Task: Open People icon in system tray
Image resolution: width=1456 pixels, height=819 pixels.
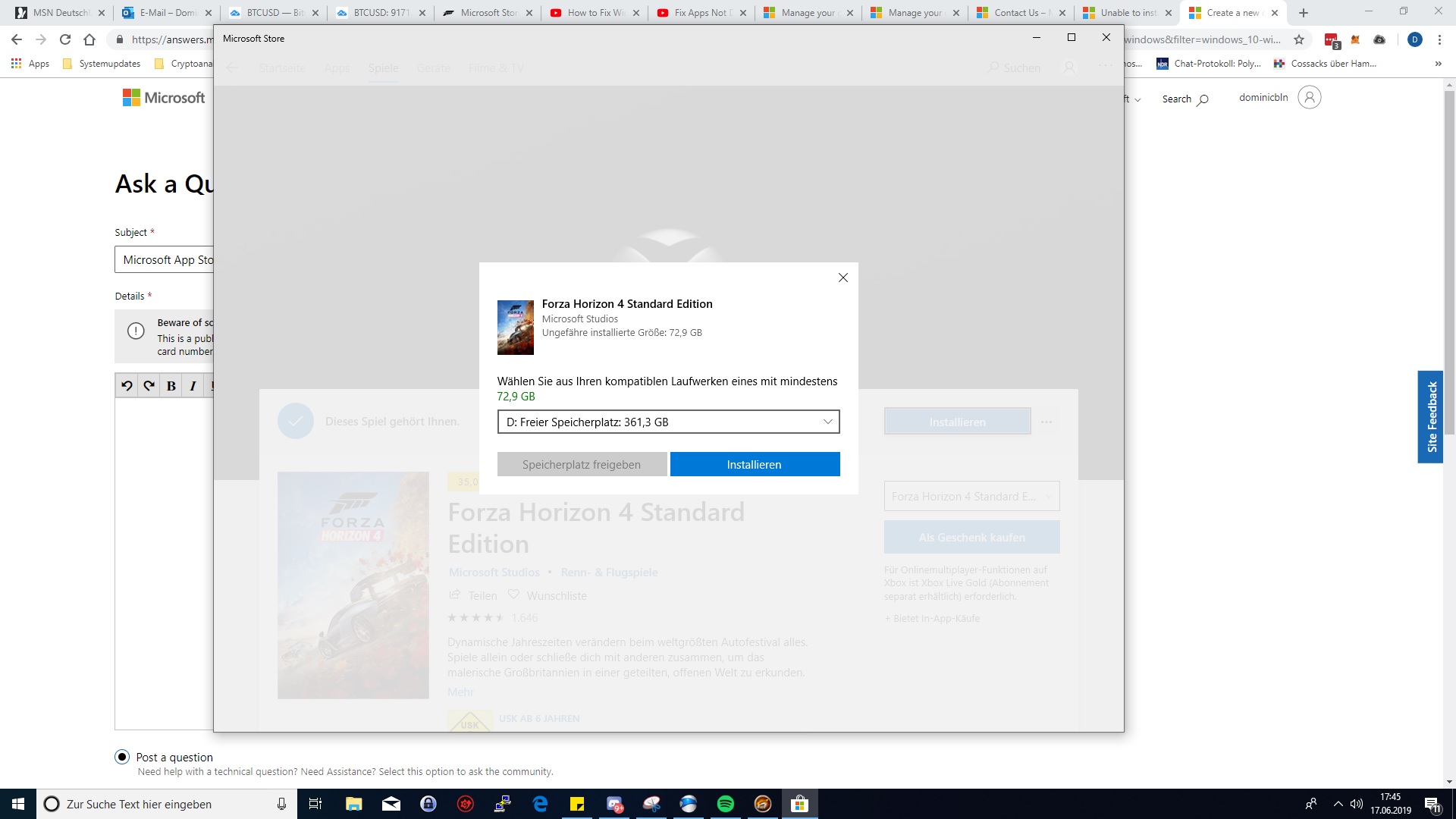Action: [1311, 804]
